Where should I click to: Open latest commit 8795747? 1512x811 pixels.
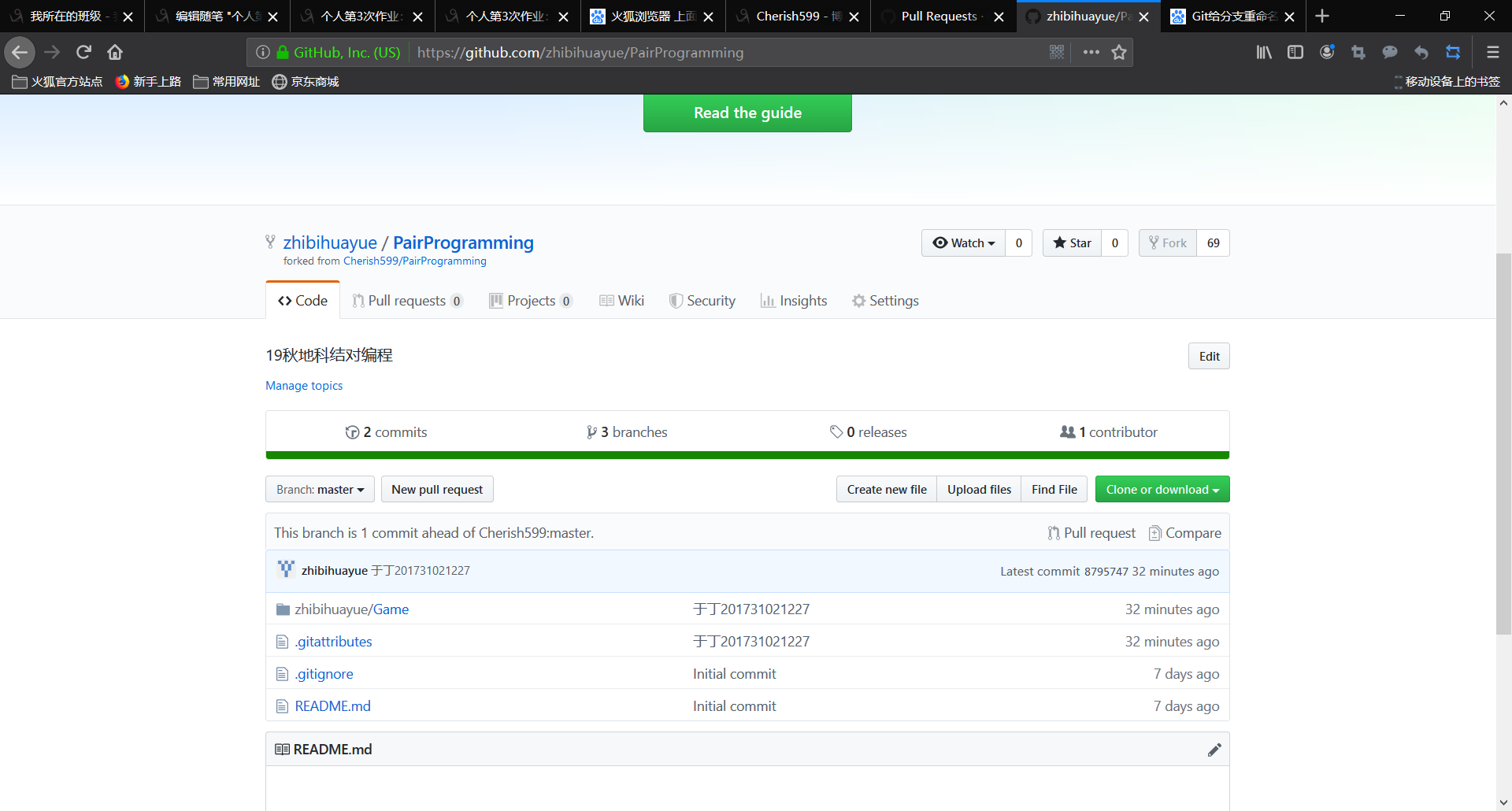tap(1106, 572)
